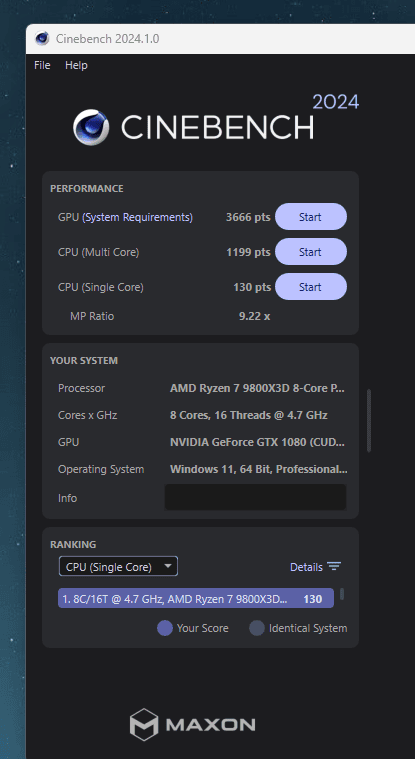This screenshot has height=759, width=415.
Task: Open the File menu
Action: tap(42, 65)
